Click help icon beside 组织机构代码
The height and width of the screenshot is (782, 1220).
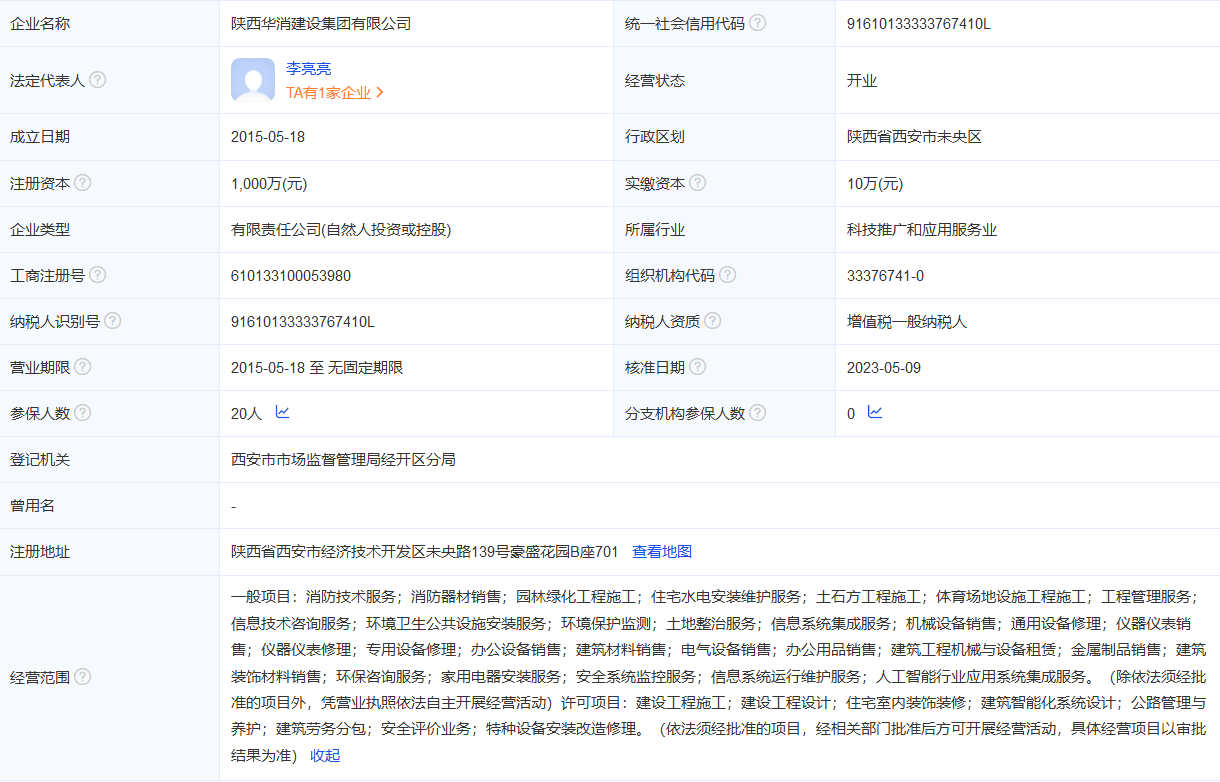[x=727, y=275]
